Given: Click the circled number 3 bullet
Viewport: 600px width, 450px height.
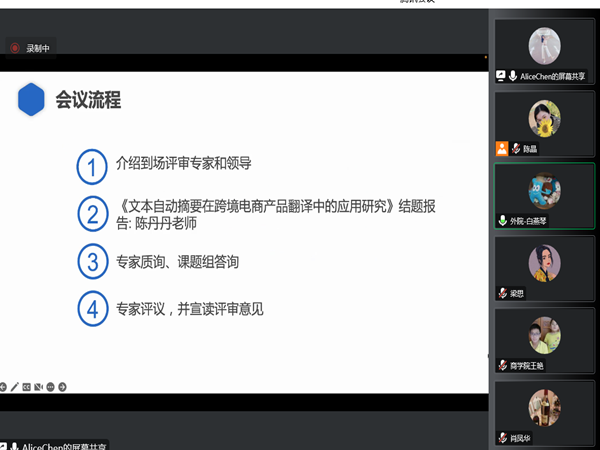Looking at the screenshot, I should click(x=93, y=261).
